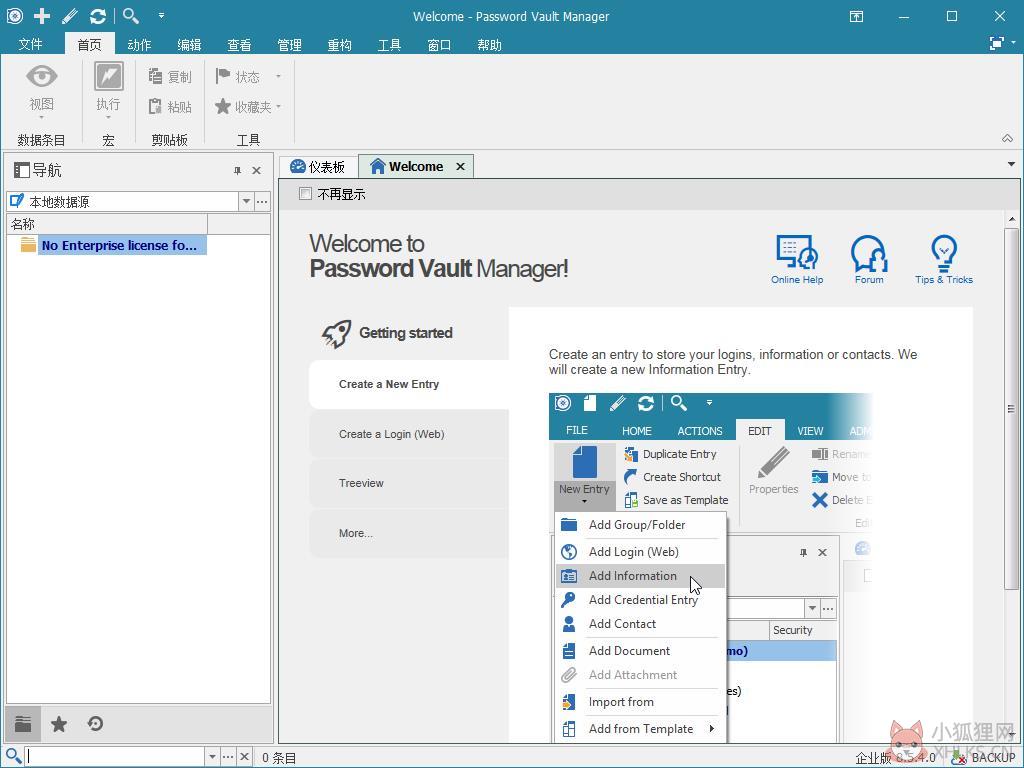Screen dimensions: 1024x768
Task: Click the ribbon display options icon at top
Action: click(856, 16)
